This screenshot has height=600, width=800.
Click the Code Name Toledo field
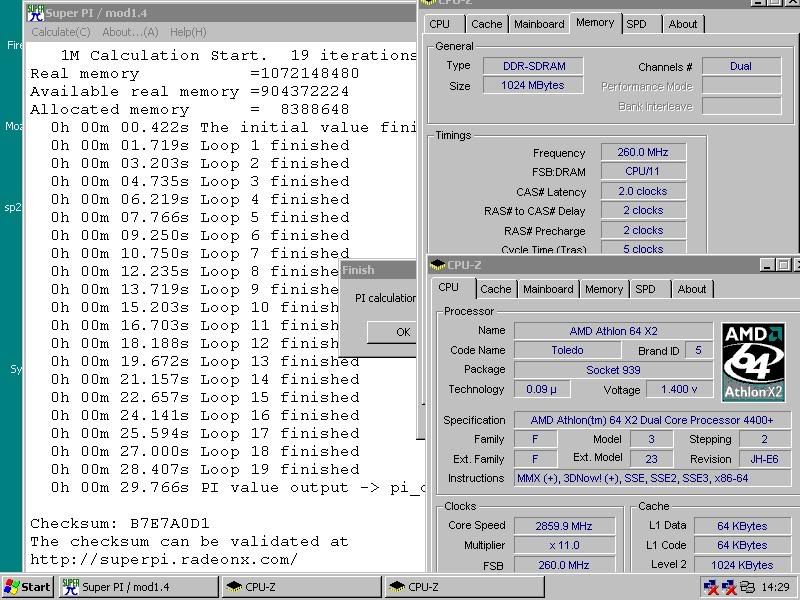[x=567, y=350]
